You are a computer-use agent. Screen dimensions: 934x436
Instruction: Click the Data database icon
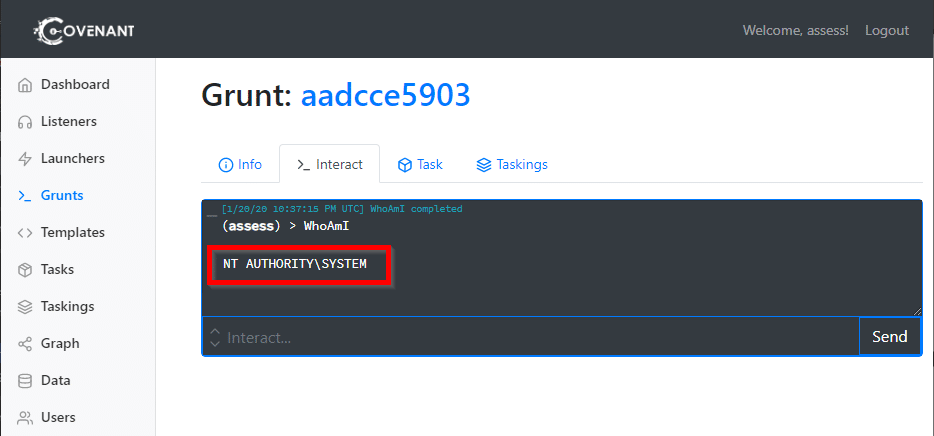click(x=24, y=381)
